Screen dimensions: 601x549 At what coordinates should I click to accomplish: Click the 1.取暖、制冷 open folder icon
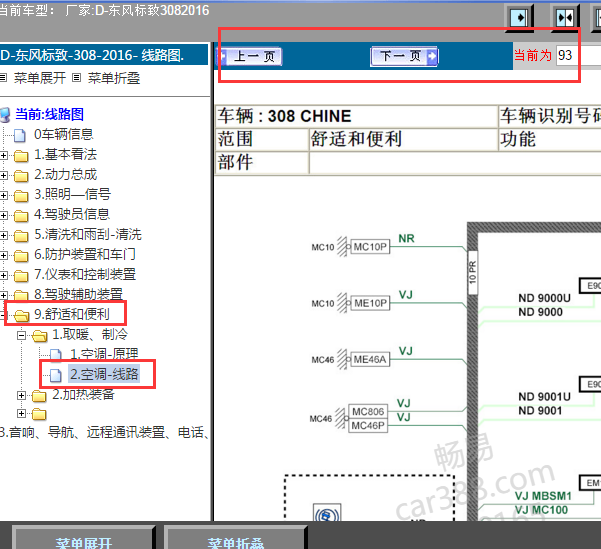(39, 336)
